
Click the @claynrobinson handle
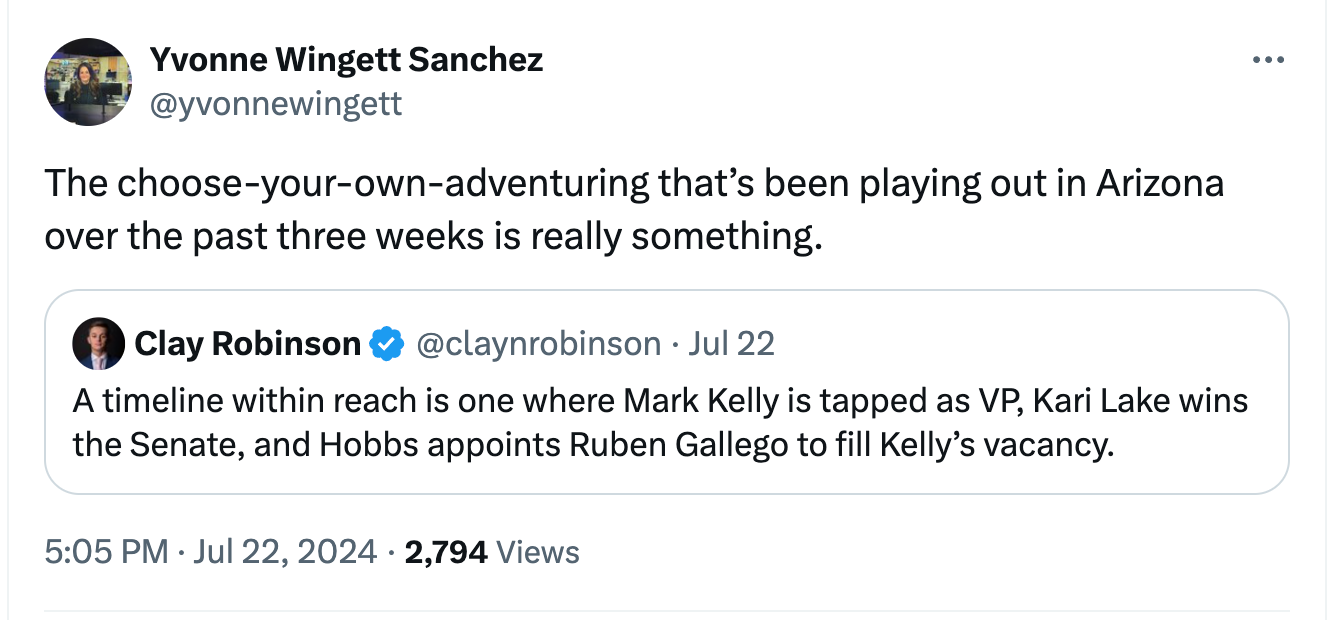[x=537, y=344]
